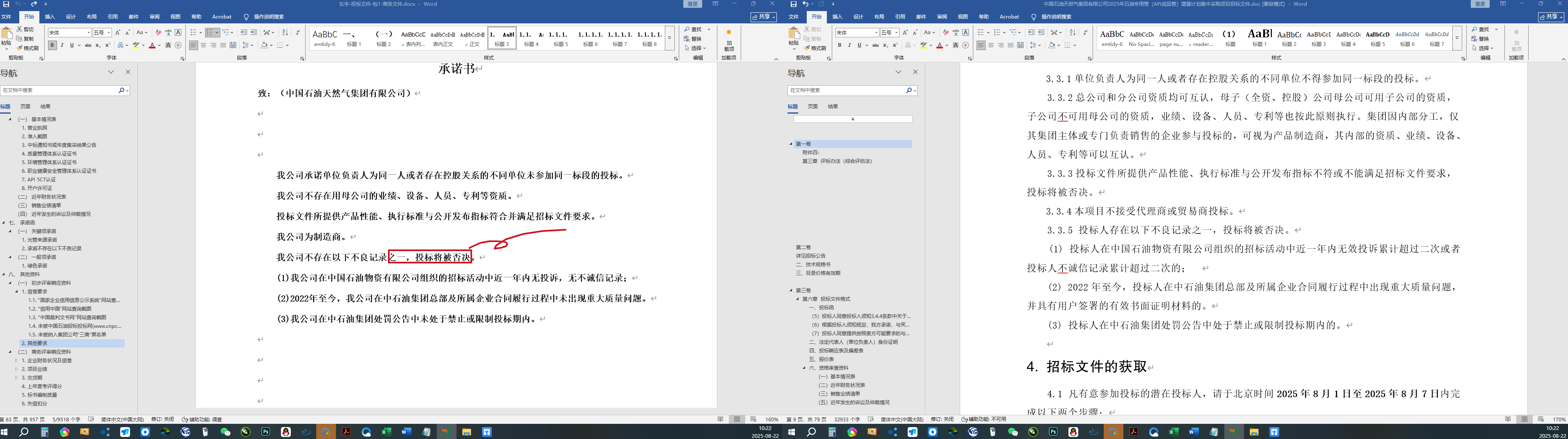
Task: Center-align paragraph in left Word window
Action: pos(203,45)
